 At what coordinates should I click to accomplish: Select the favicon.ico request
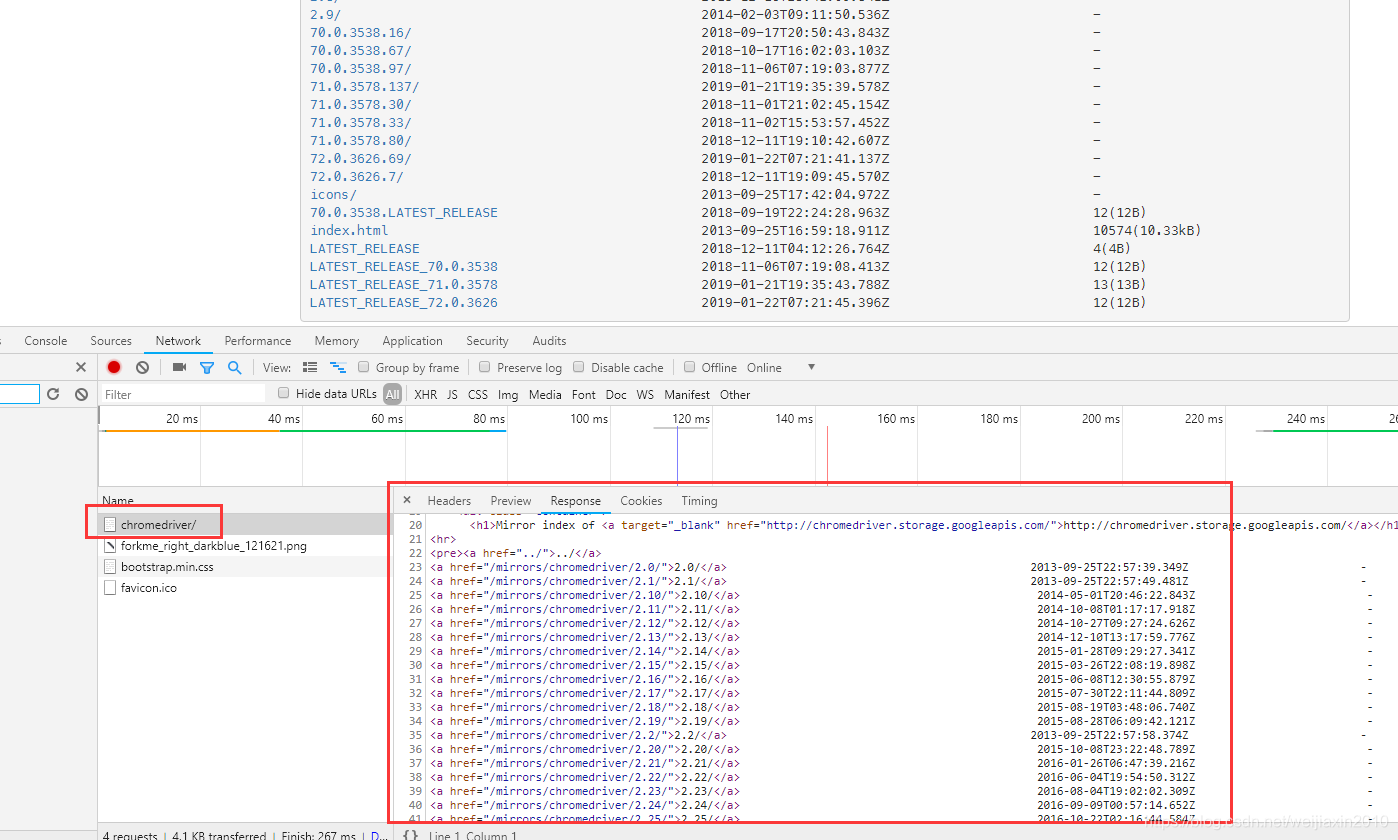click(x=243, y=588)
